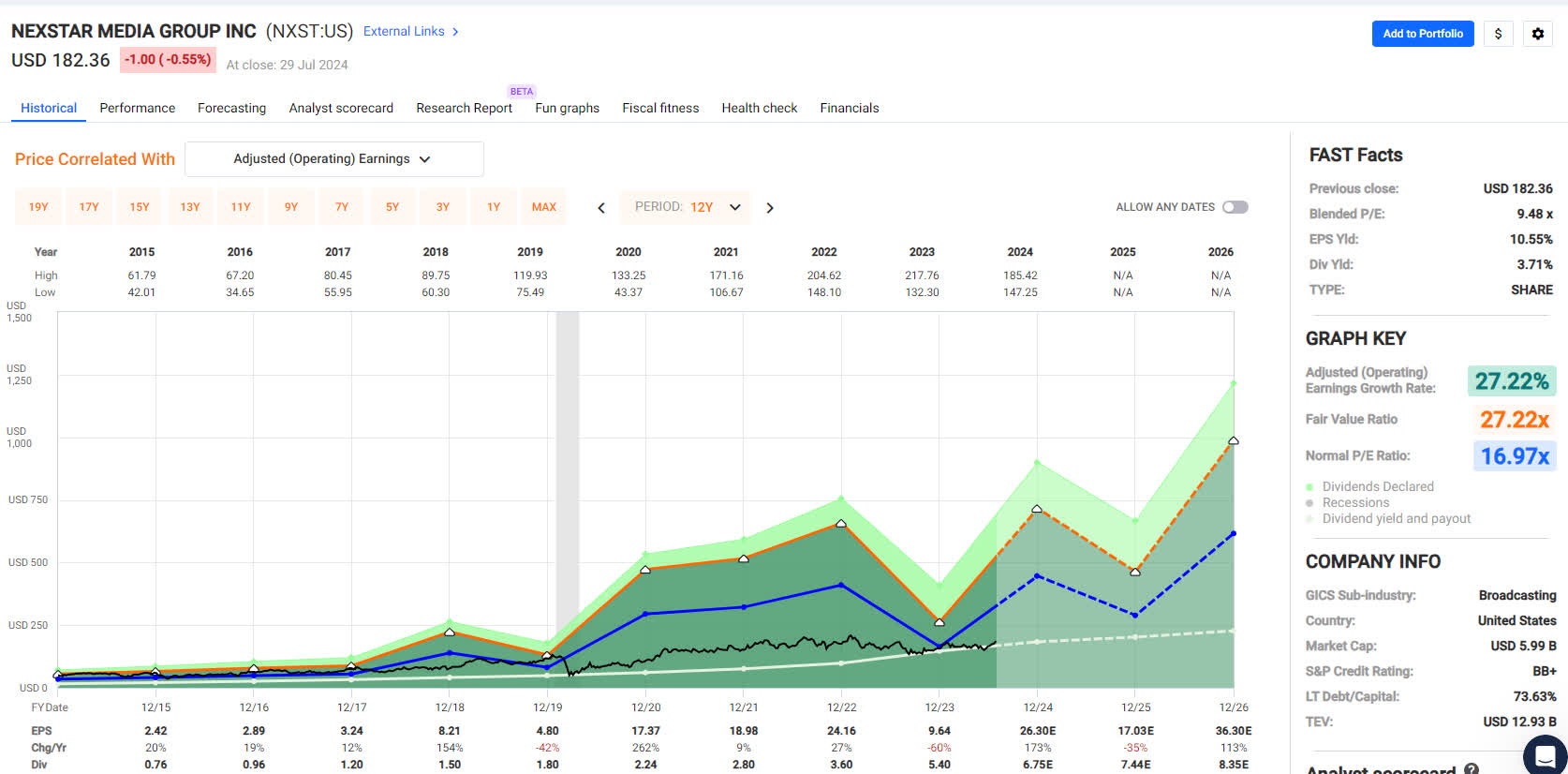Click the NEXSTAR MEDIA GROUP INC title

[134, 31]
